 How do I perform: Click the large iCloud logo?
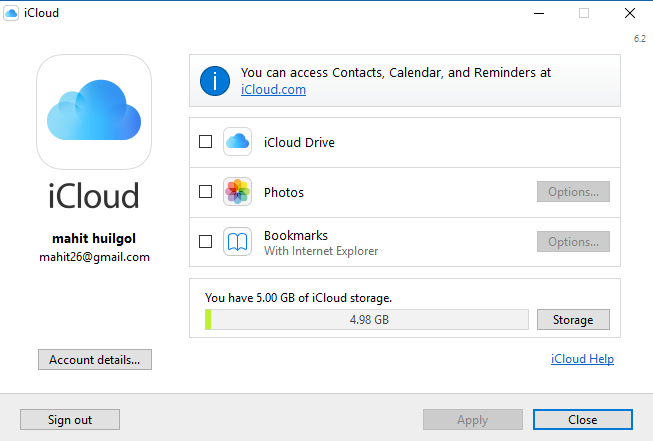[x=94, y=111]
